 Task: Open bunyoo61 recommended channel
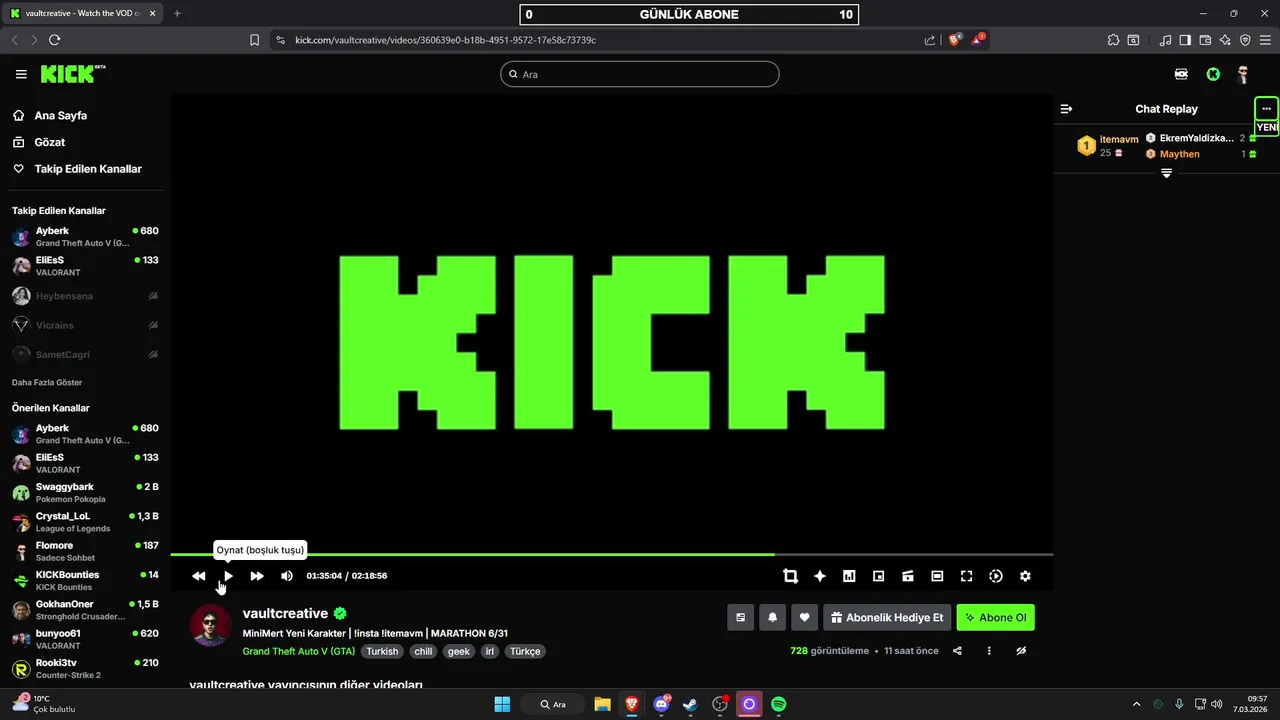pos(84,639)
